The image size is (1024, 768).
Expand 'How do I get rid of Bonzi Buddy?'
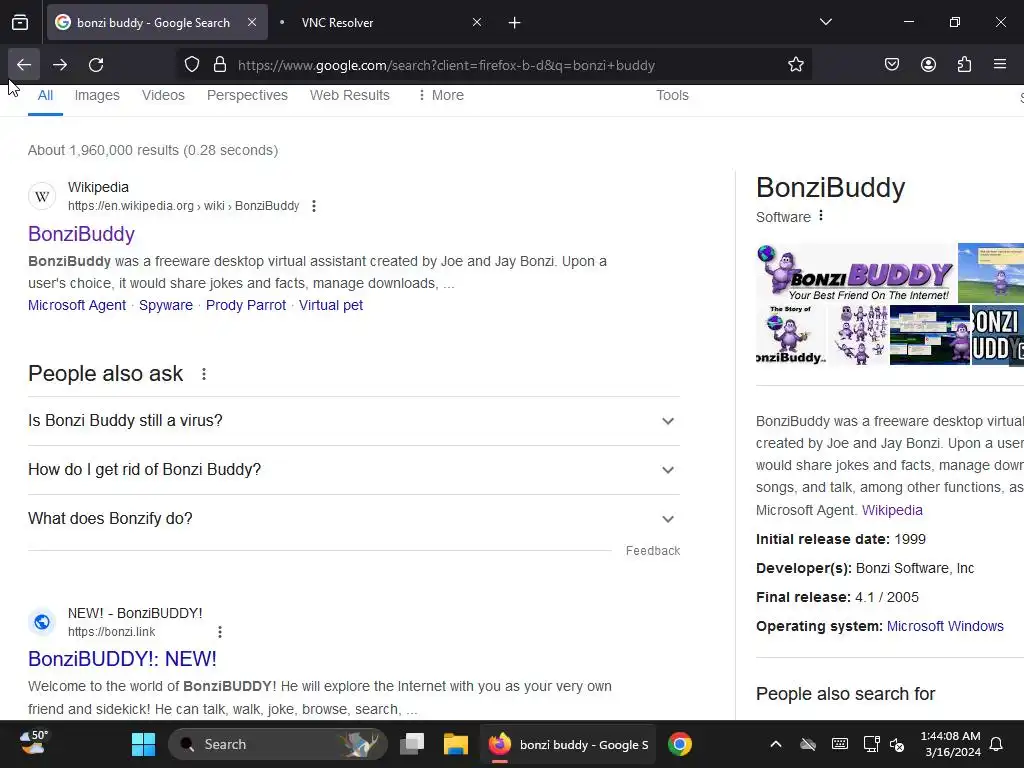click(354, 470)
